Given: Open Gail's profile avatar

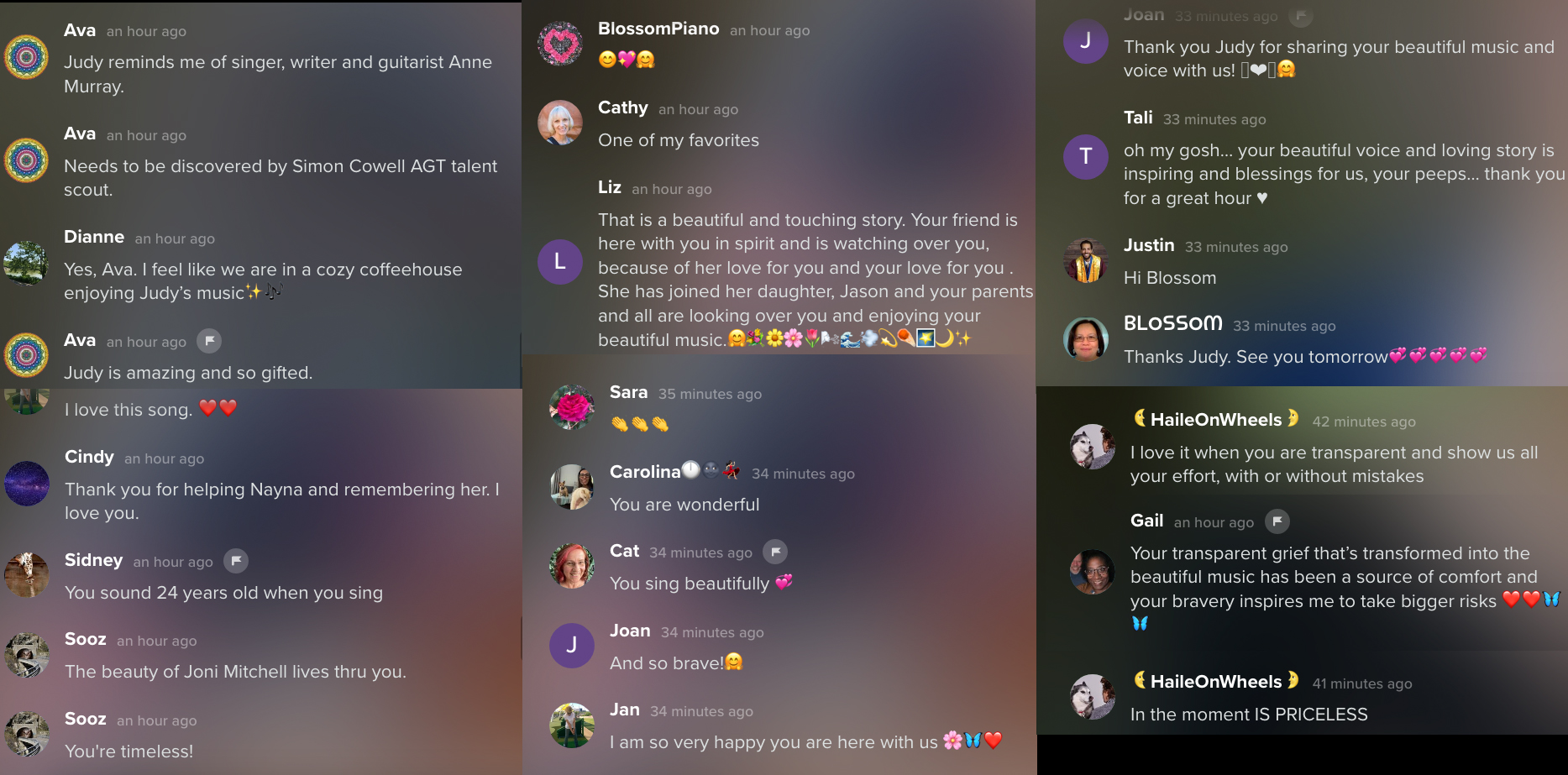Looking at the screenshot, I should point(1093,572).
